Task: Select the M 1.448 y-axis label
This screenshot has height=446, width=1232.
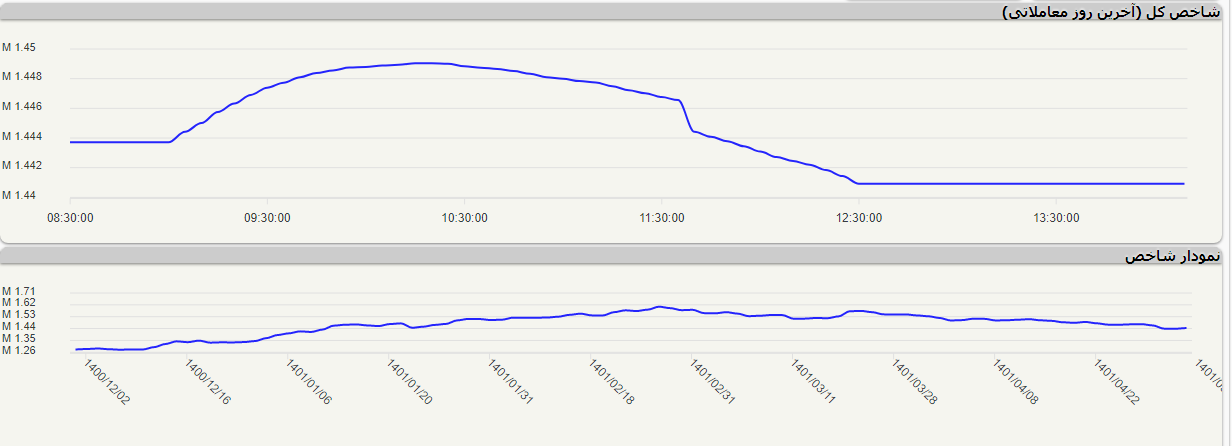Action: click(x=22, y=77)
